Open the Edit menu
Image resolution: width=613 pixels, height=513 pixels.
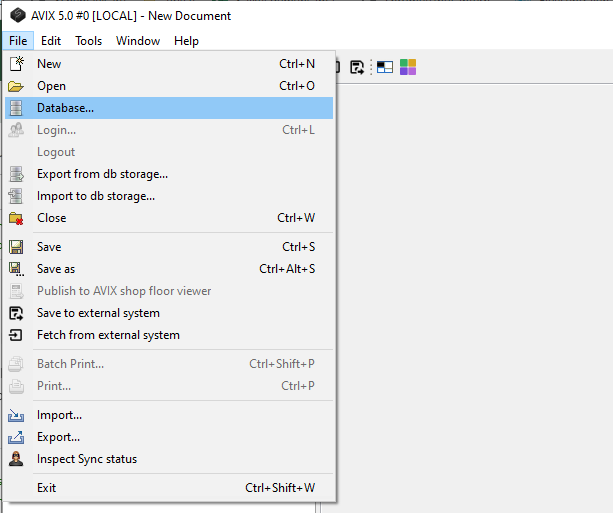coord(51,41)
